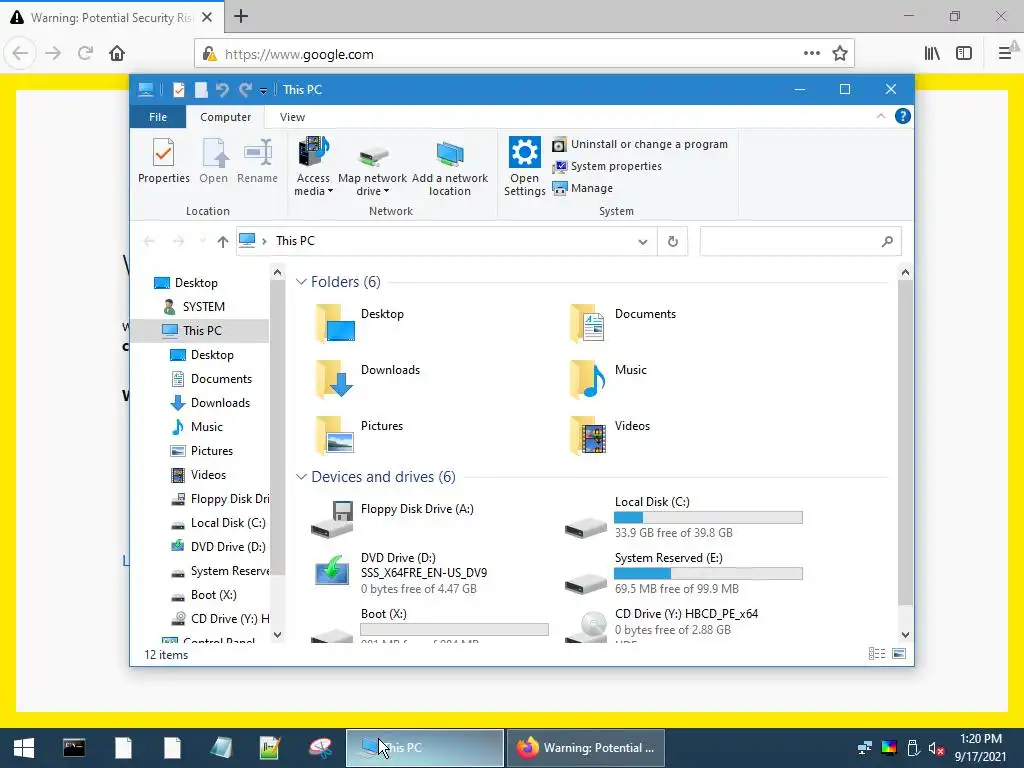Open Downloads in navigation pane
The height and width of the screenshot is (768, 1024).
point(220,403)
